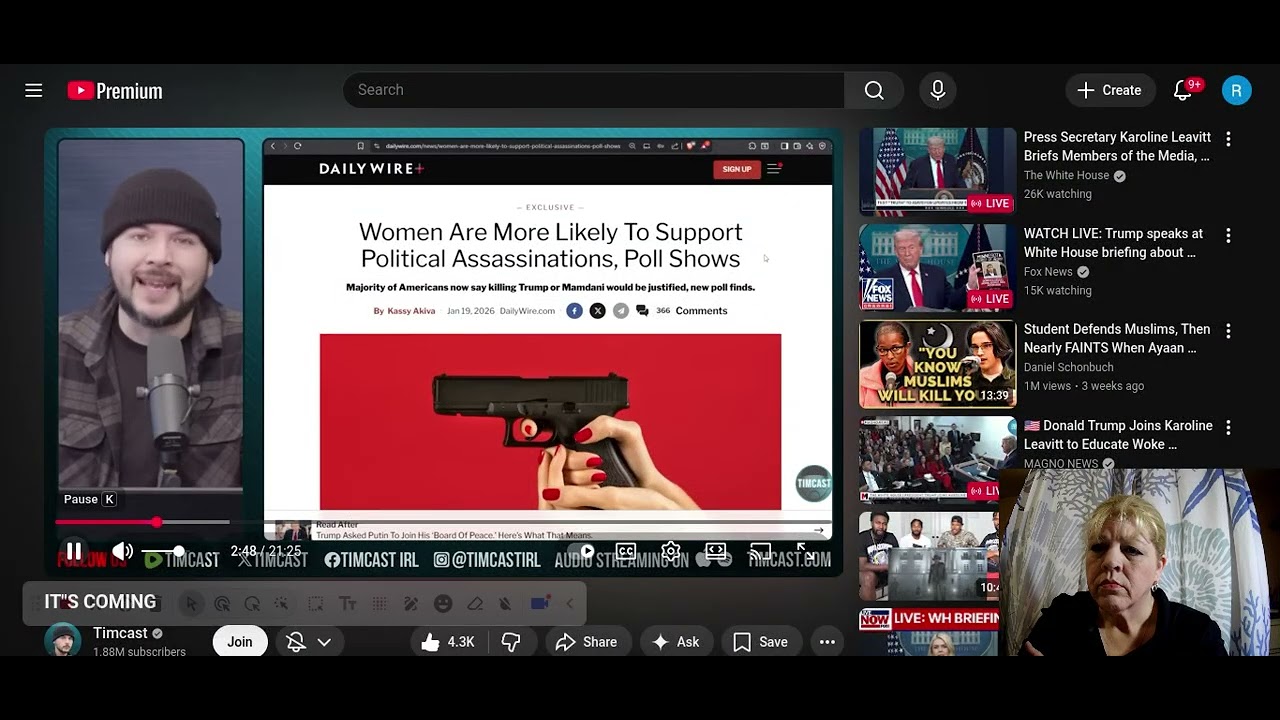Select the laser sparkle pointer tool
This screenshot has height=720, width=1280.
click(282, 604)
